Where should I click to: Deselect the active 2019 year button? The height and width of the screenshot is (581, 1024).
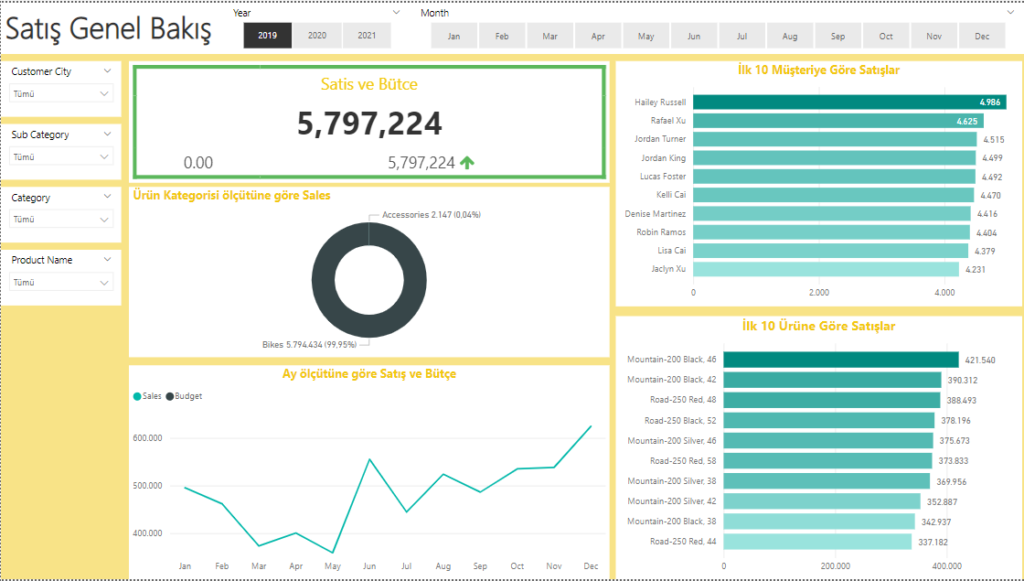pyautogui.click(x=268, y=36)
